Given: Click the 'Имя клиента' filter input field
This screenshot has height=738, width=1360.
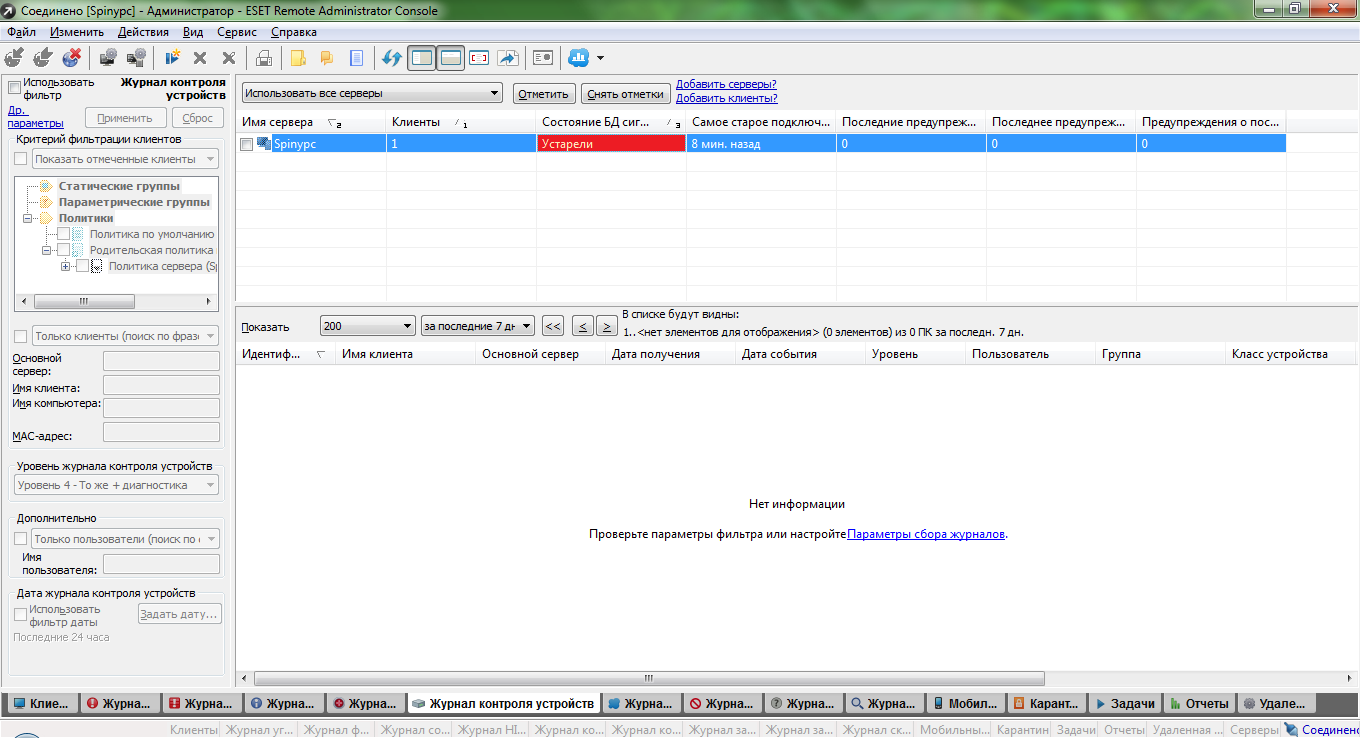Looking at the screenshot, I should tap(161, 385).
